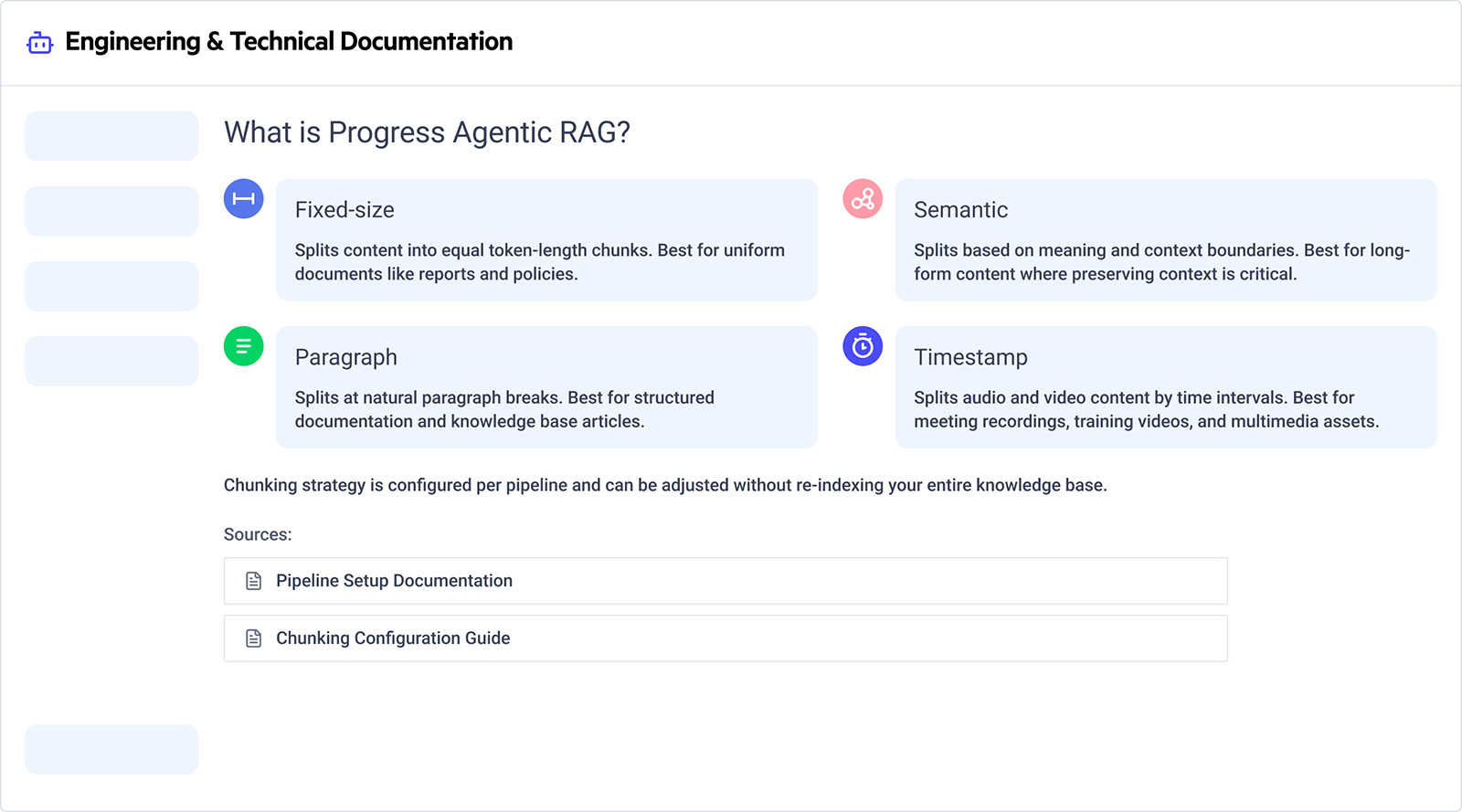The height and width of the screenshot is (812, 1462).
Task: Click the 'Sources:' label
Action: (x=258, y=534)
